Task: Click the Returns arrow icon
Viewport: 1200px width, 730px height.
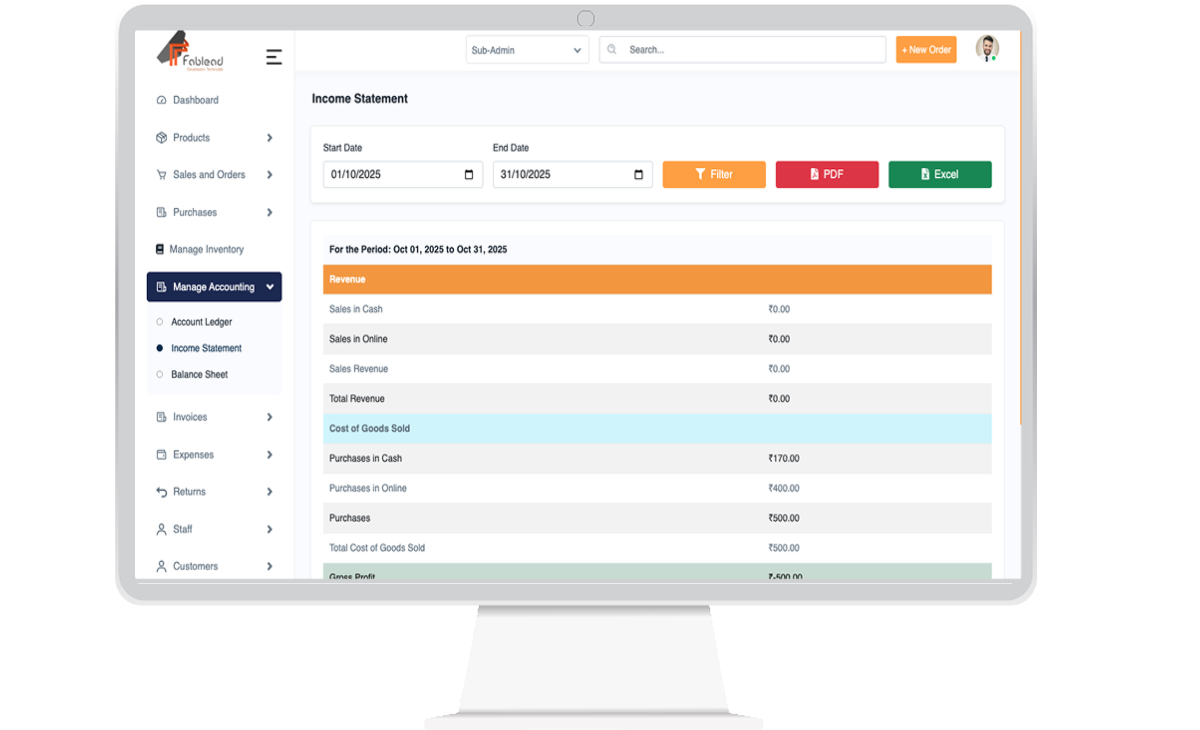Action: [x=162, y=491]
